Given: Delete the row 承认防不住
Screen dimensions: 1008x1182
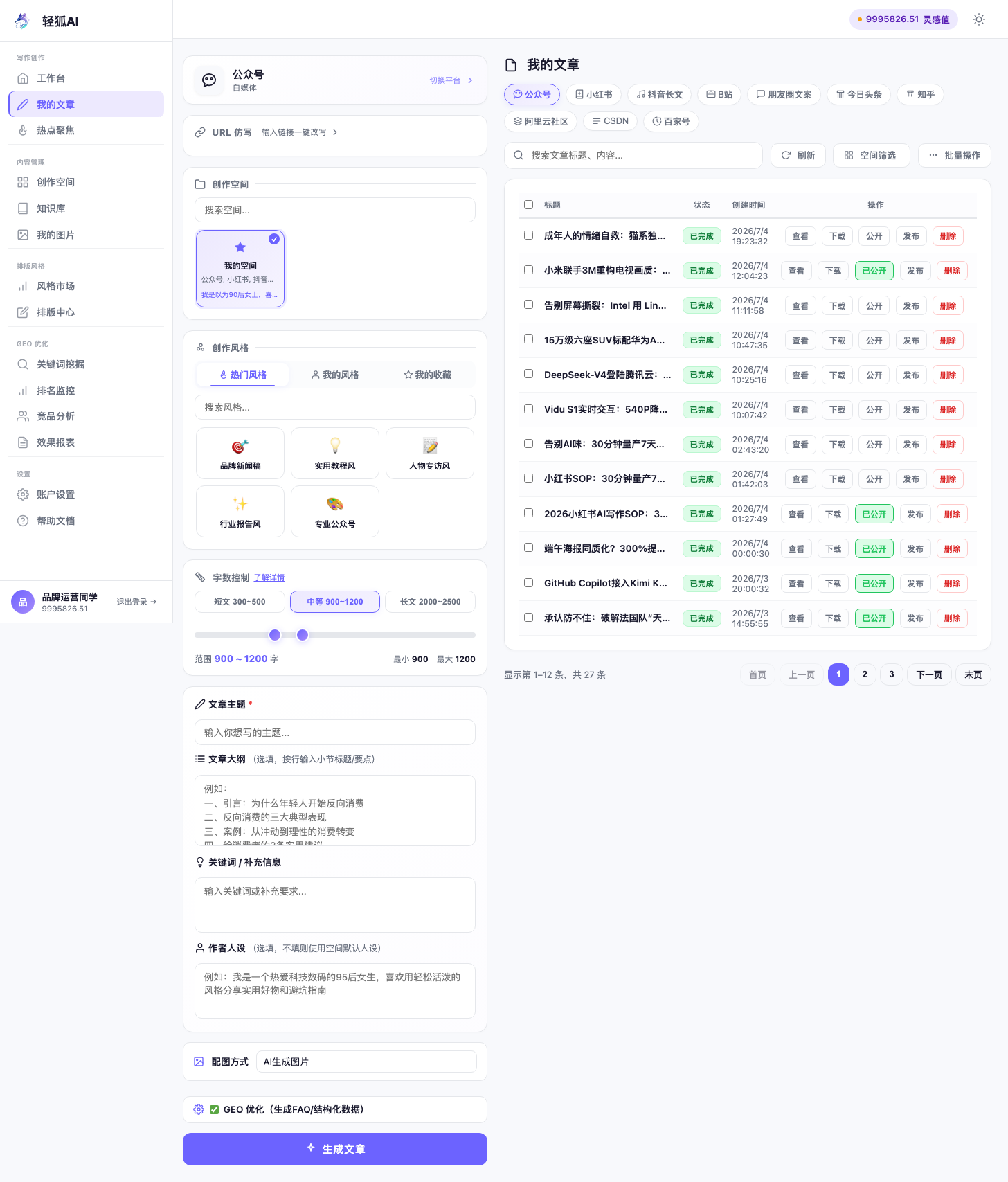Looking at the screenshot, I should click(x=952, y=618).
